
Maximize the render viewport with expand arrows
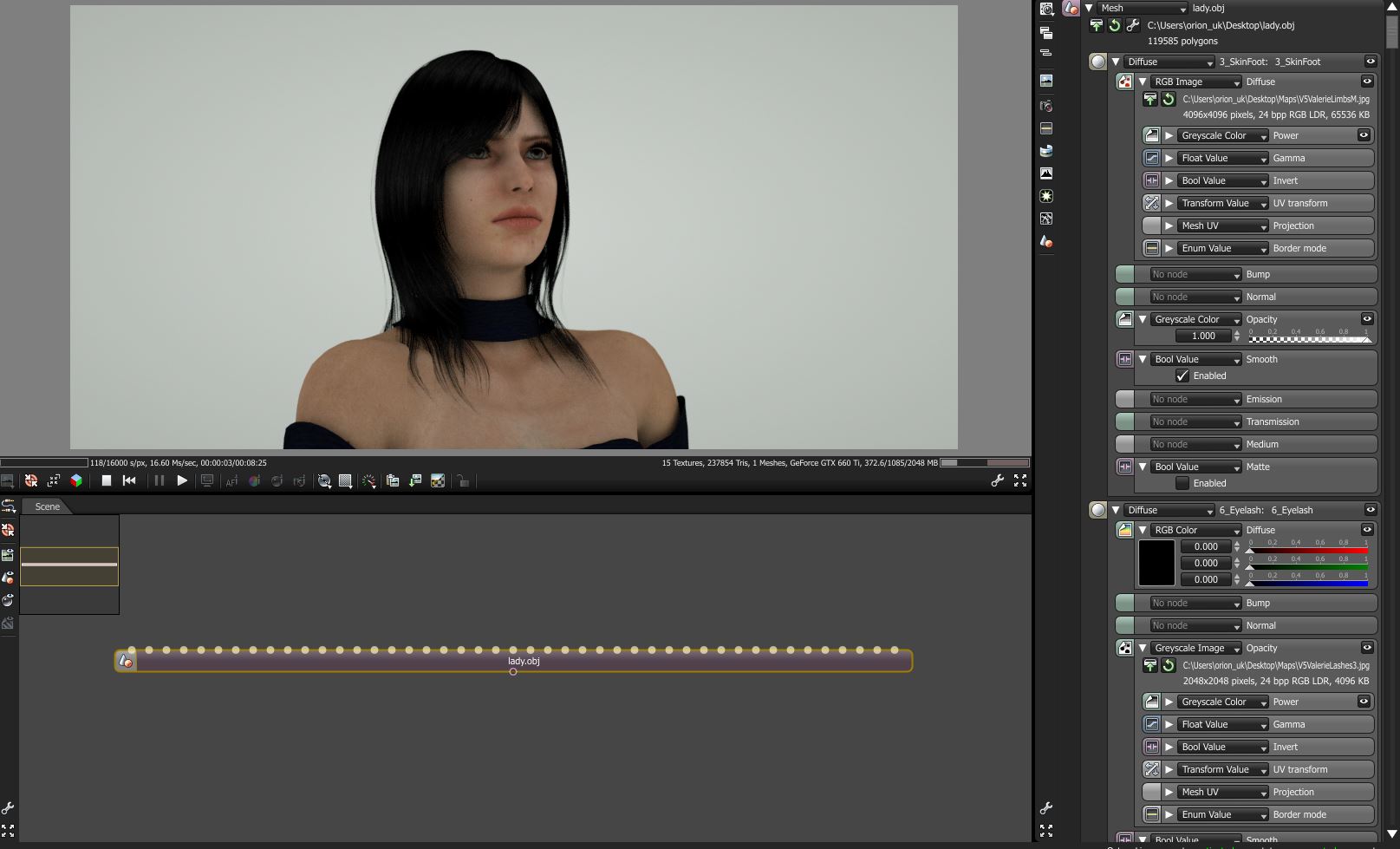pos(1020,480)
